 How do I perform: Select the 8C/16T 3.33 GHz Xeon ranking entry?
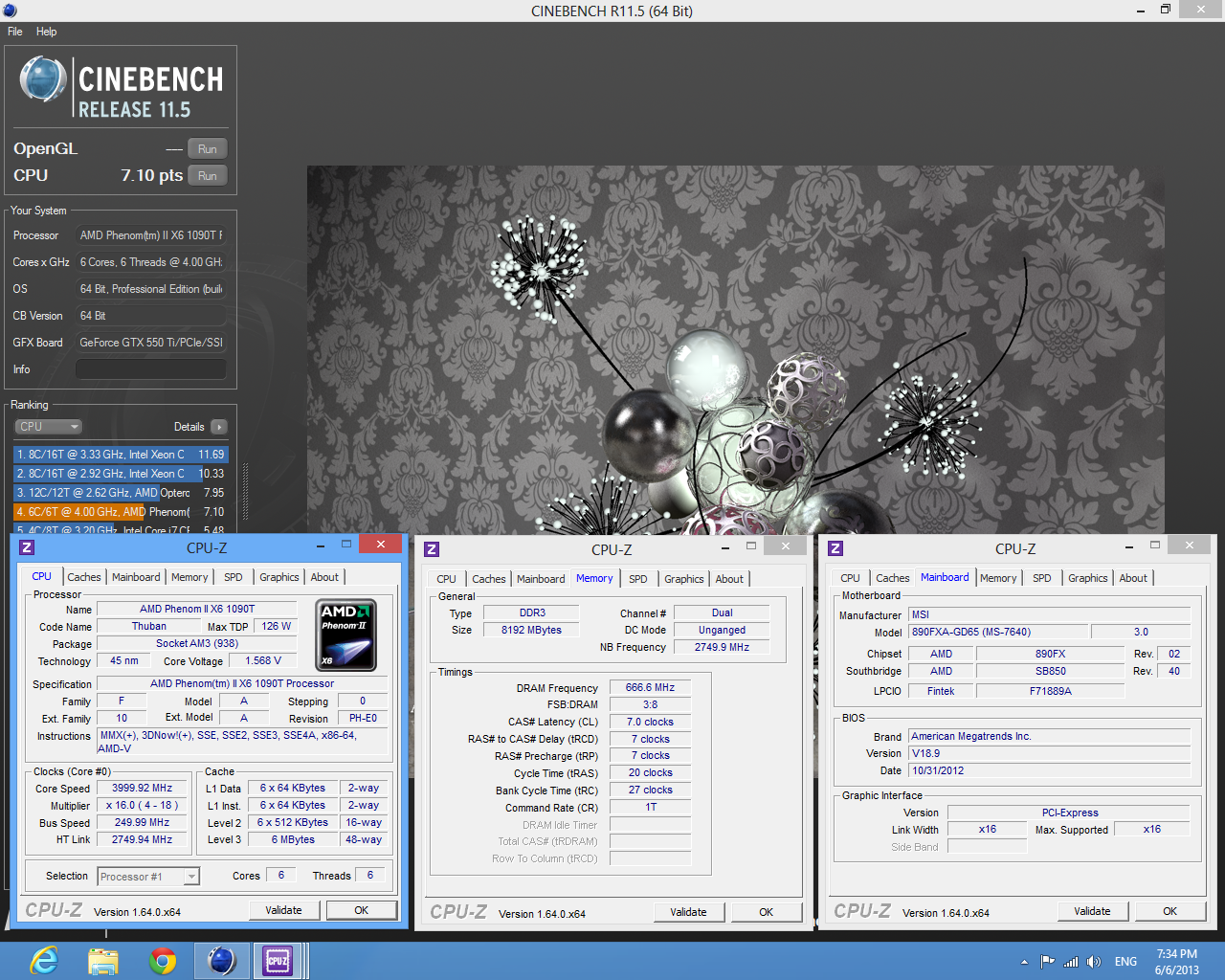[x=121, y=455]
